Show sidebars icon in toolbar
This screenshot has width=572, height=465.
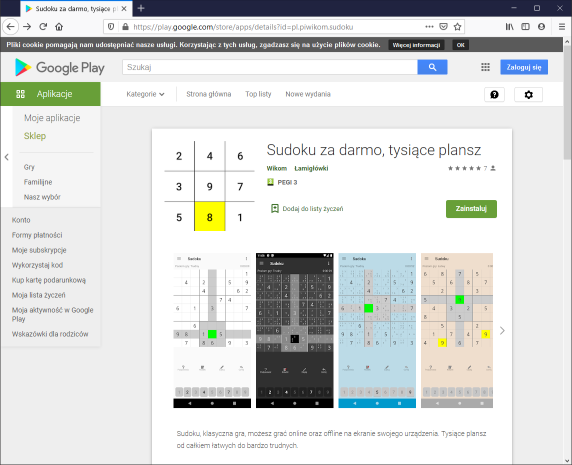point(525,27)
